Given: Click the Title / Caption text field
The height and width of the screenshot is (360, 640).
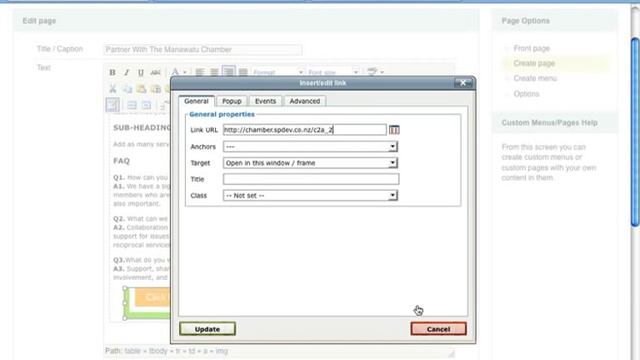Looking at the screenshot, I should pos(203,50).
